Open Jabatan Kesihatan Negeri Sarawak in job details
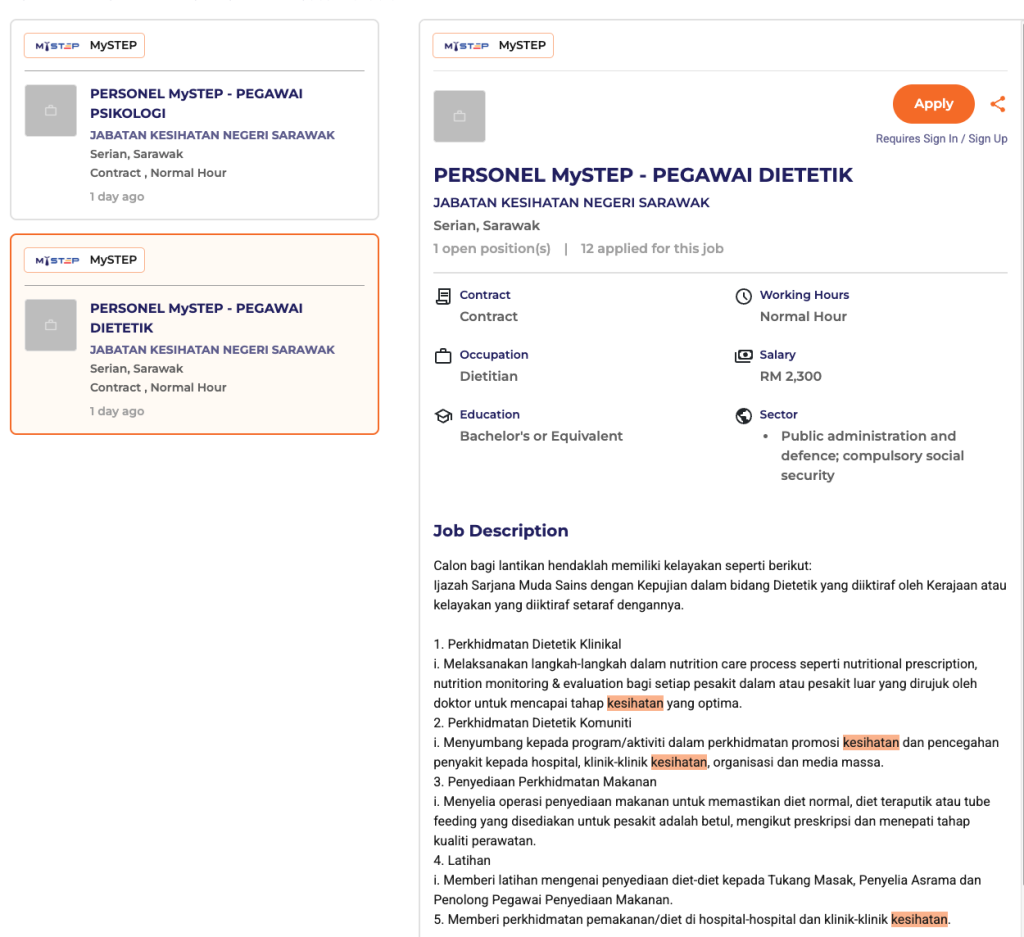The image size is (1024, 937). coord(571,202)
